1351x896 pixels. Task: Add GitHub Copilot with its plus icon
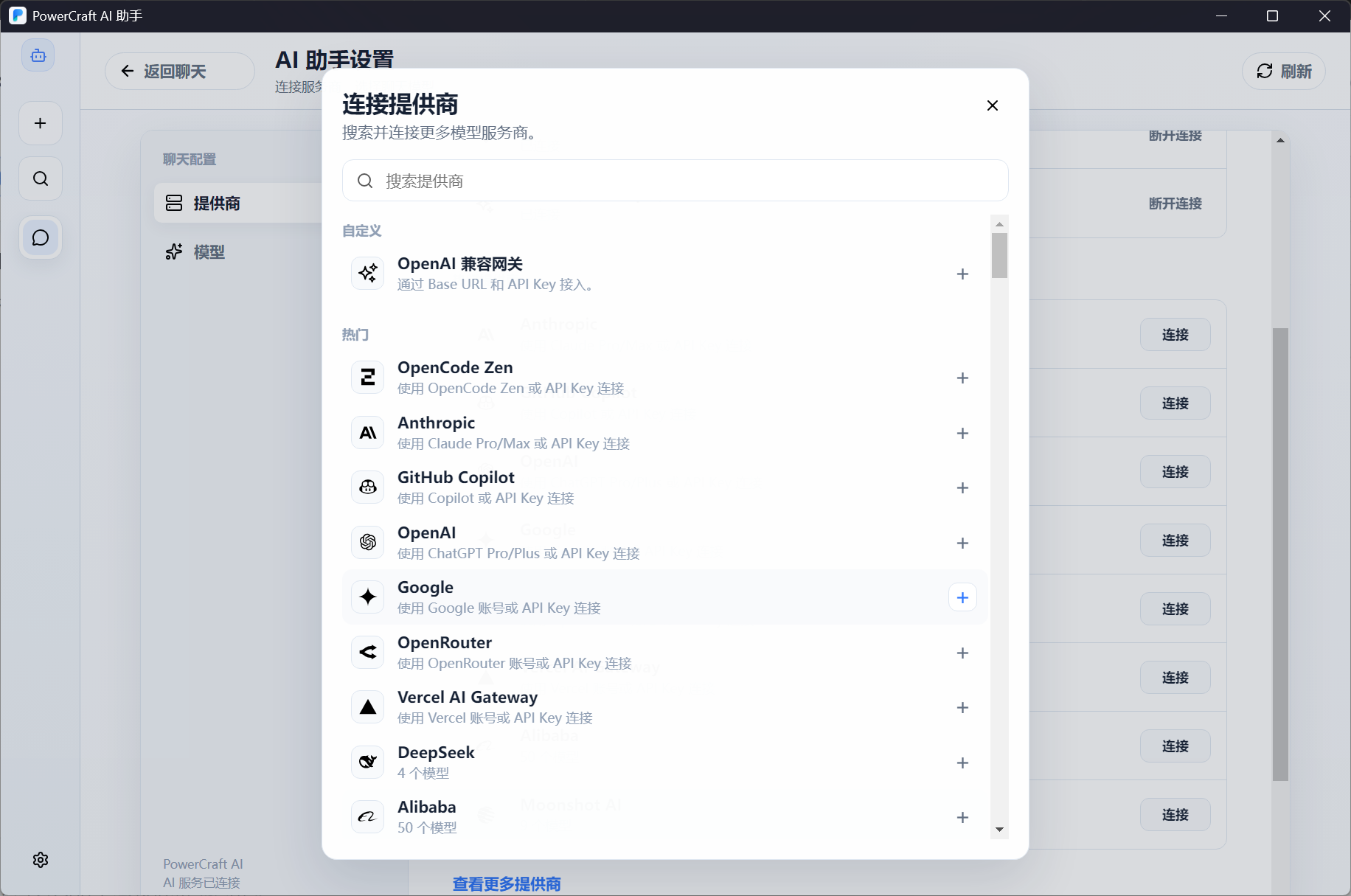[962, 488]
